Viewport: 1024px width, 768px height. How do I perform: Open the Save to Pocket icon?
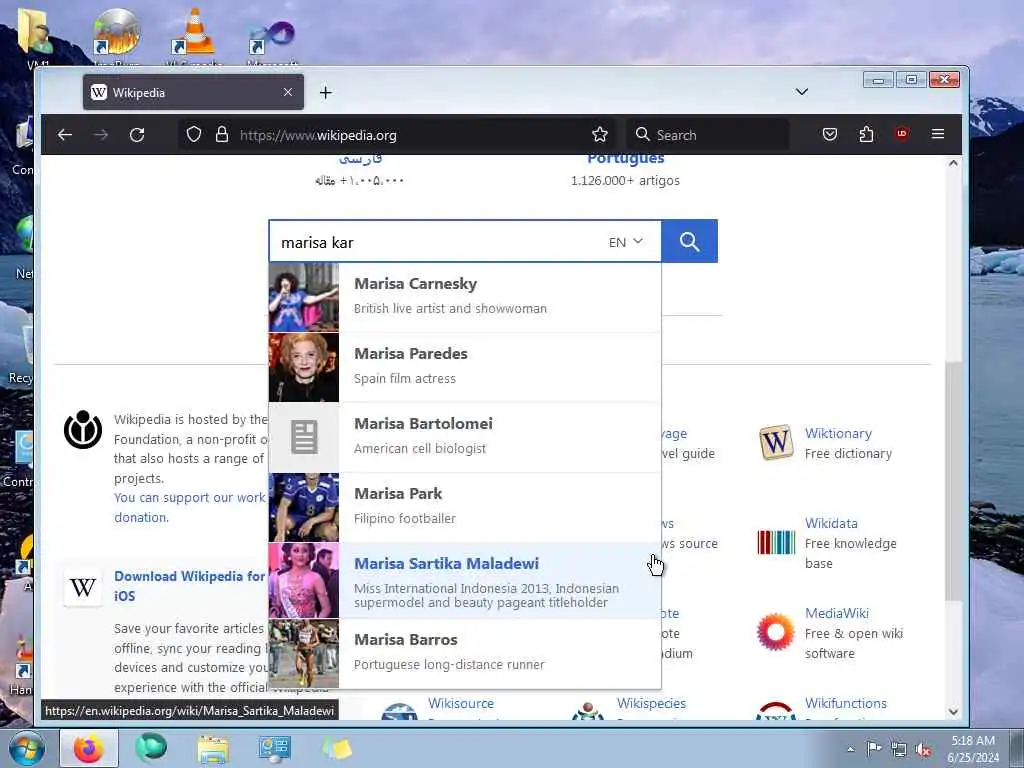pyautogui.click(x=829, y=135)
